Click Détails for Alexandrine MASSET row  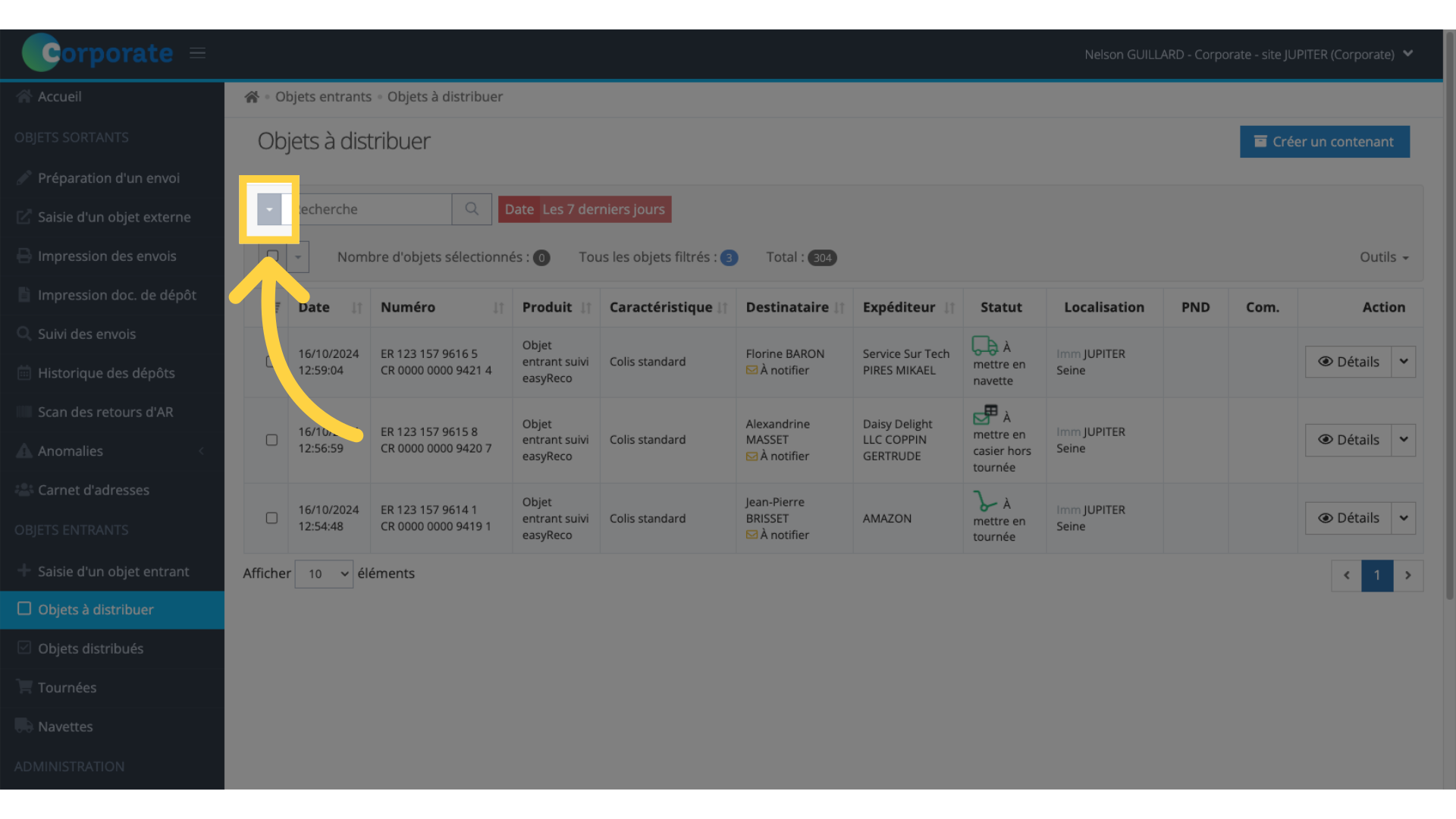tap(1348, 440)
